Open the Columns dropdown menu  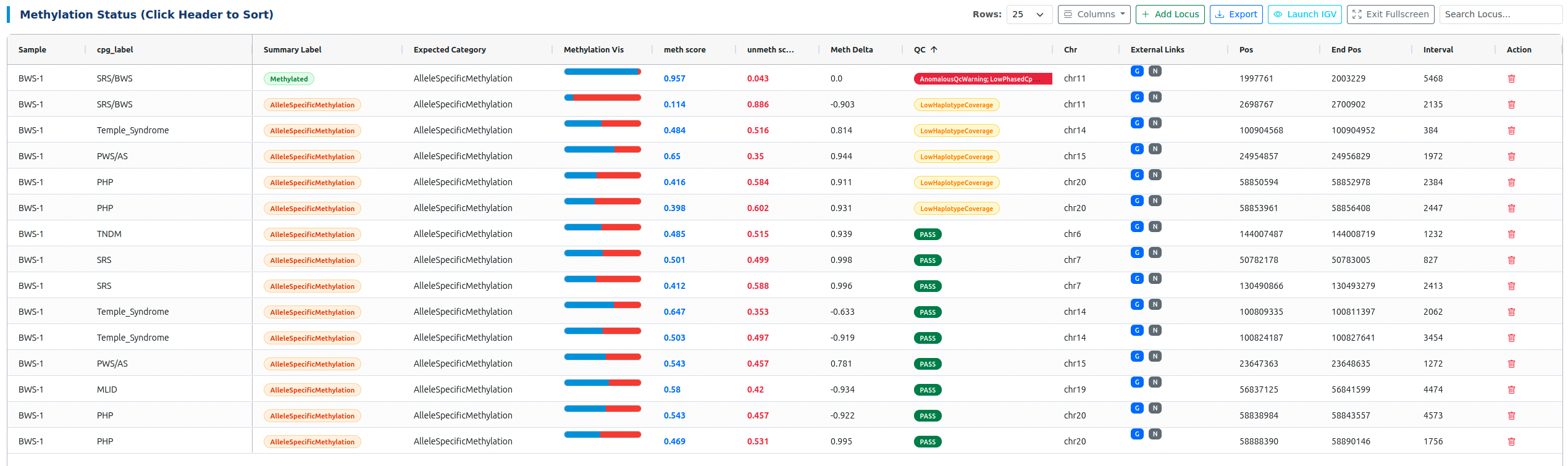coord(1094,14)
